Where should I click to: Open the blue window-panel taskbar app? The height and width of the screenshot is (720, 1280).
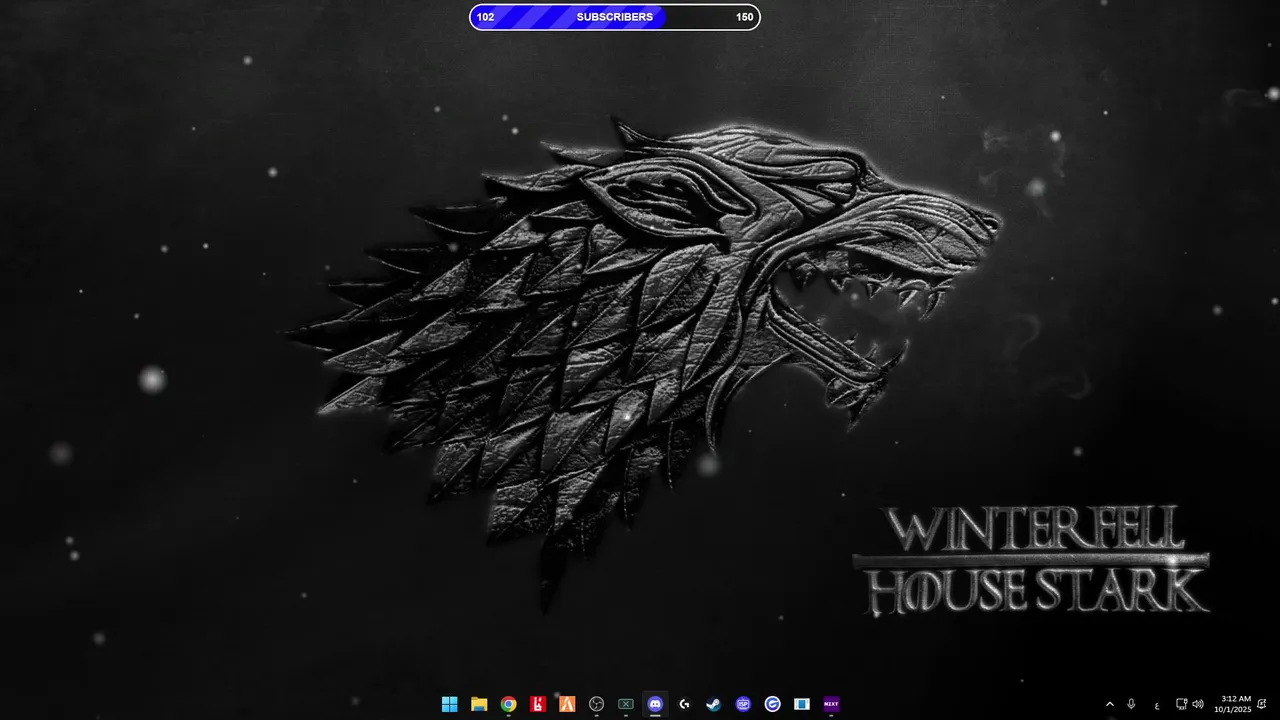tap(801, 704)
